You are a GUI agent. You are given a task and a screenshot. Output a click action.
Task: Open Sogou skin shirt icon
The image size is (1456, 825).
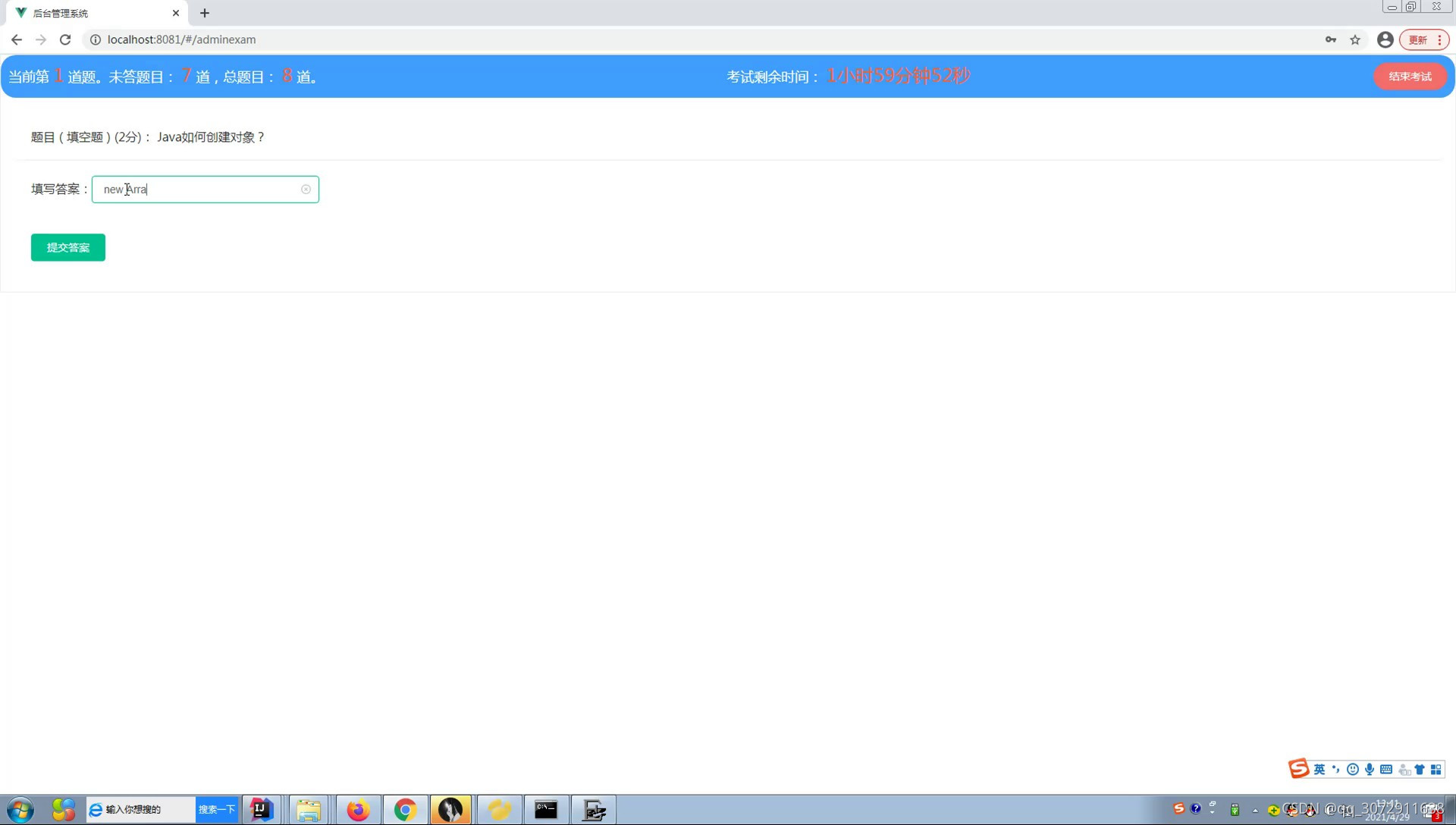point(1420,770)
